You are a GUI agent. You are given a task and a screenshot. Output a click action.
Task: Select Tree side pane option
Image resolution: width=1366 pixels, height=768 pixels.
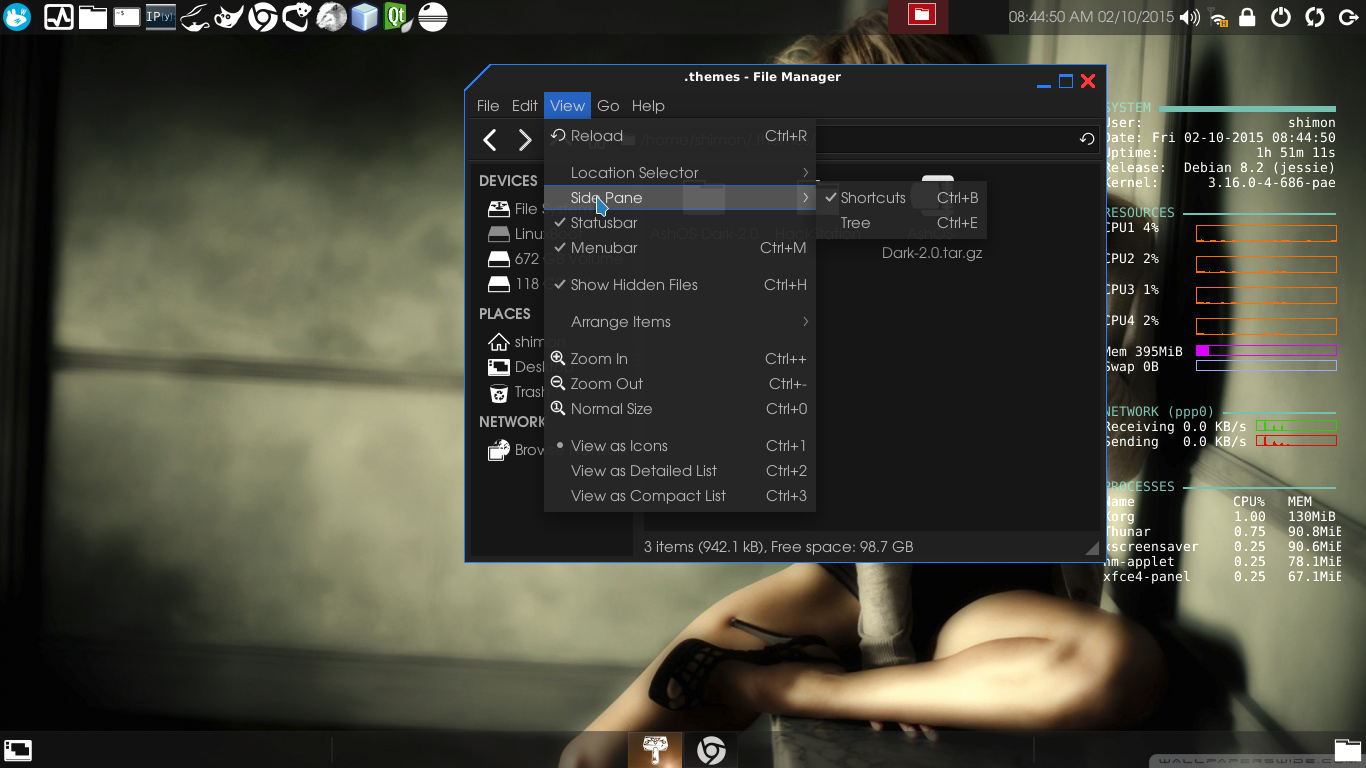tap(904, 223)
